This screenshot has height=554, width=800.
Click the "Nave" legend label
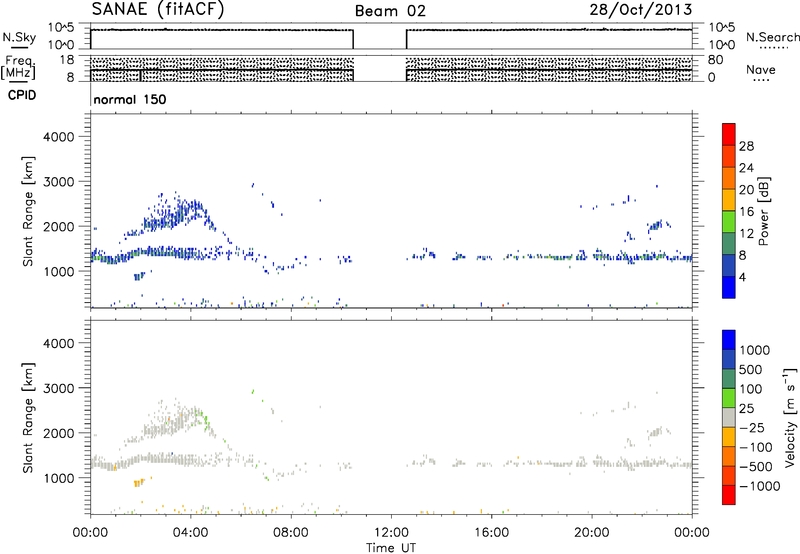tap(761, 69)
